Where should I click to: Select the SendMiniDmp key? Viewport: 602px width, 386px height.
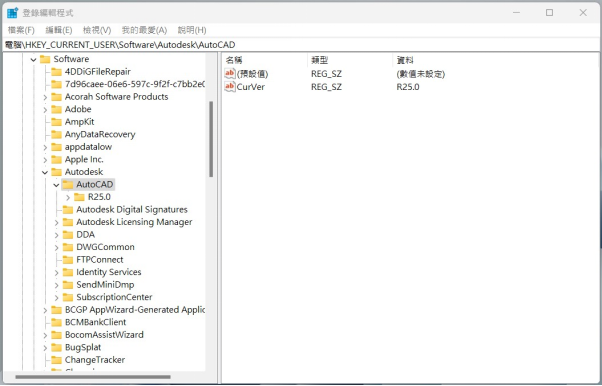pyautogui.click(x=105, y=285)
